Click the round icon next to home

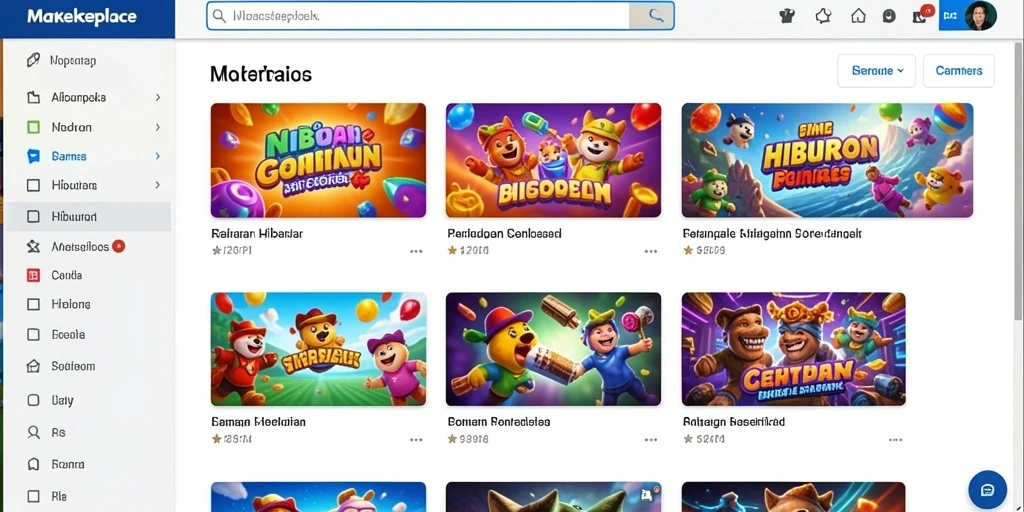[888, 16]
